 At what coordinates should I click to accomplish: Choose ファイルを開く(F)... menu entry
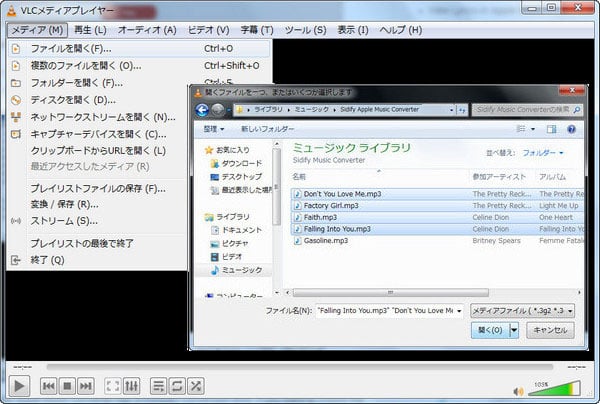click(x=139, y=49)
